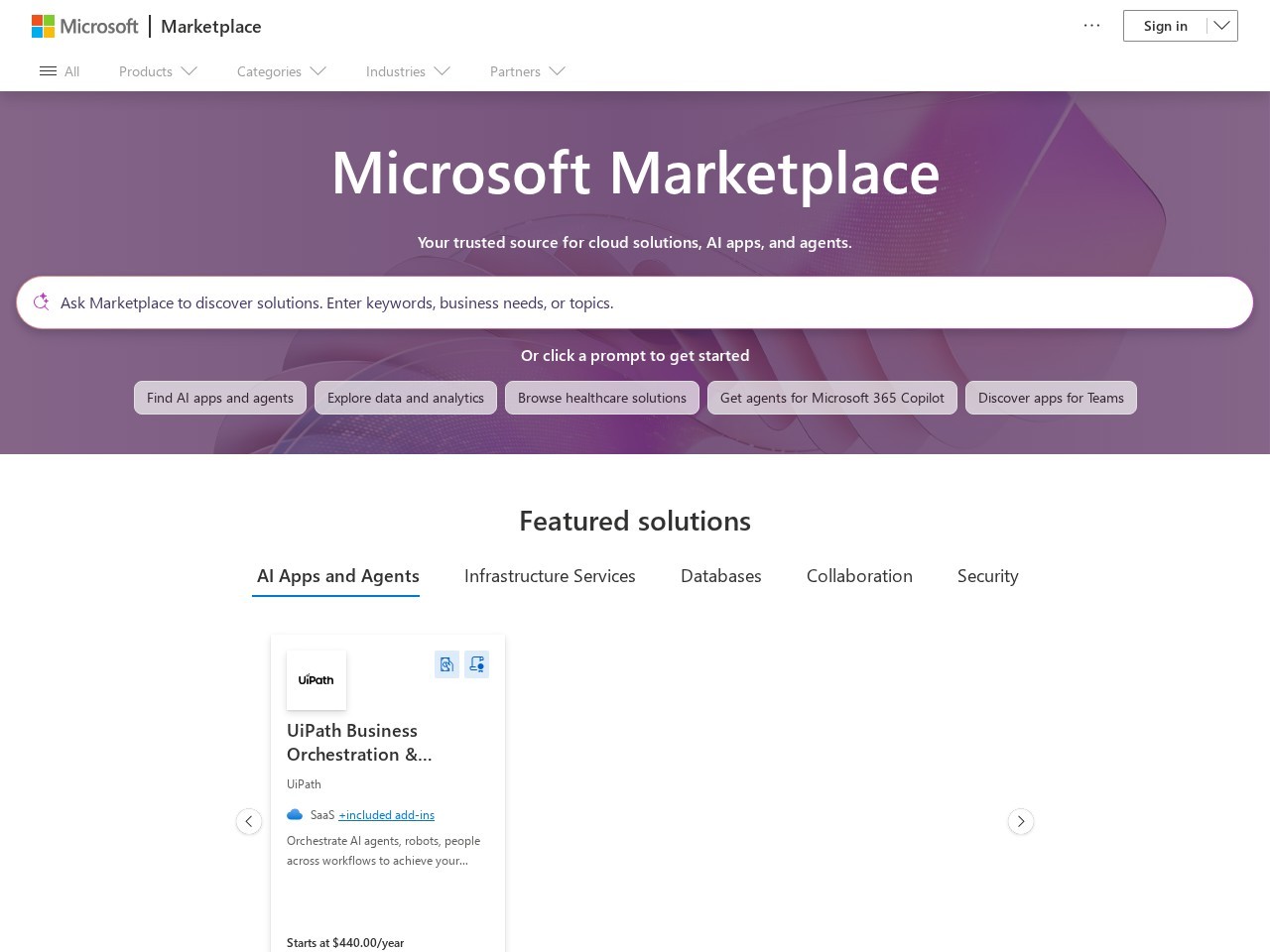Screen dimensions: 1270x952
Task: Click the certificate badge icon on UiPath card
Action: tap(476, 664)
